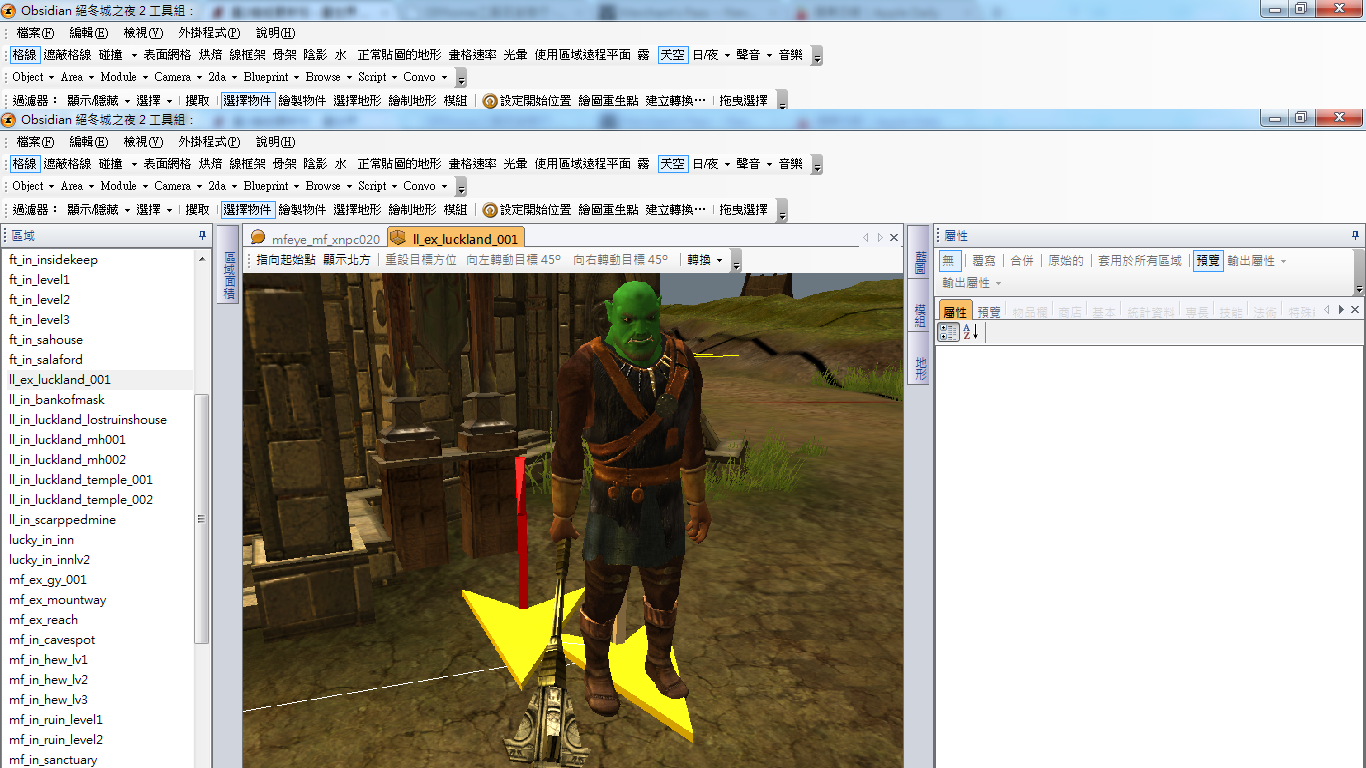Viewport: 1366px width, 768px height.
Task: Click 指向起始點 in viewport toolbar
Action: 286,260
